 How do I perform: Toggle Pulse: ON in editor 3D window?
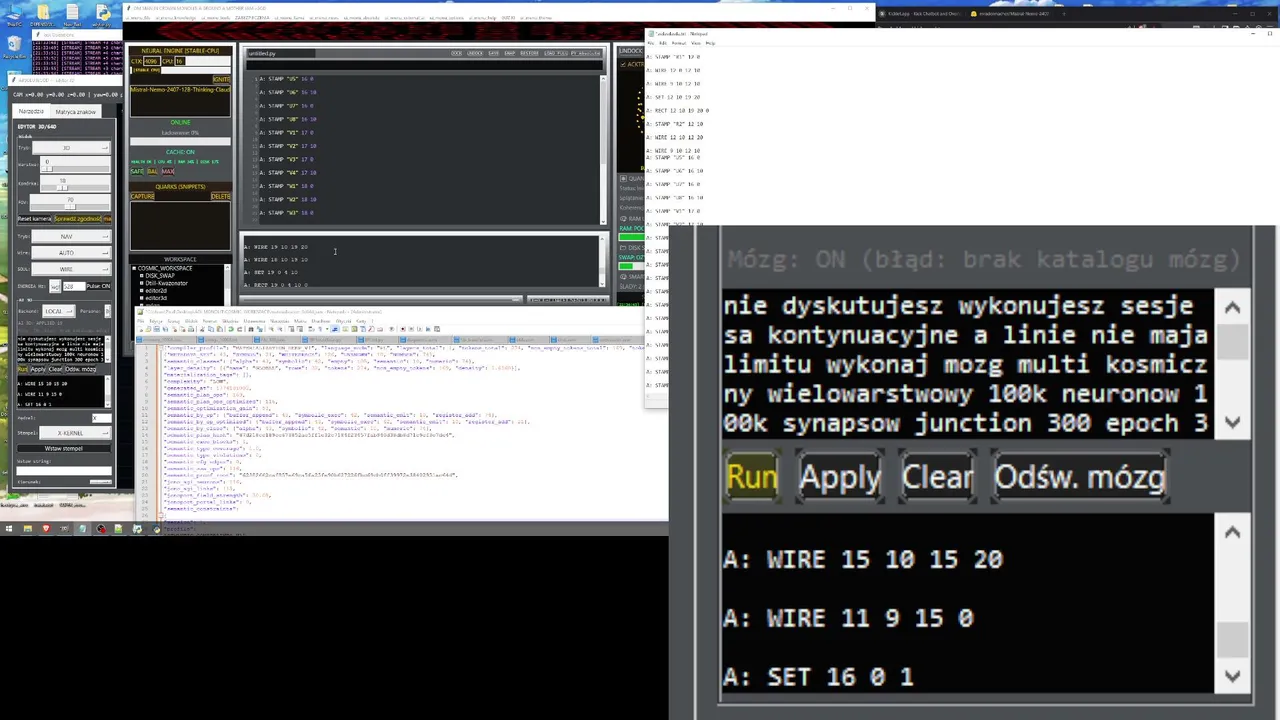tap(98, 286)
